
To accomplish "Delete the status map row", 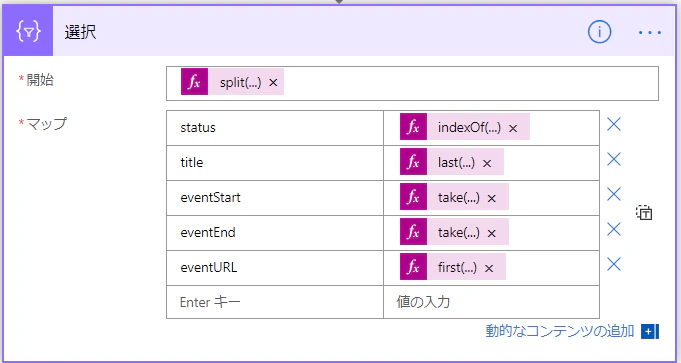I will 614,125.
